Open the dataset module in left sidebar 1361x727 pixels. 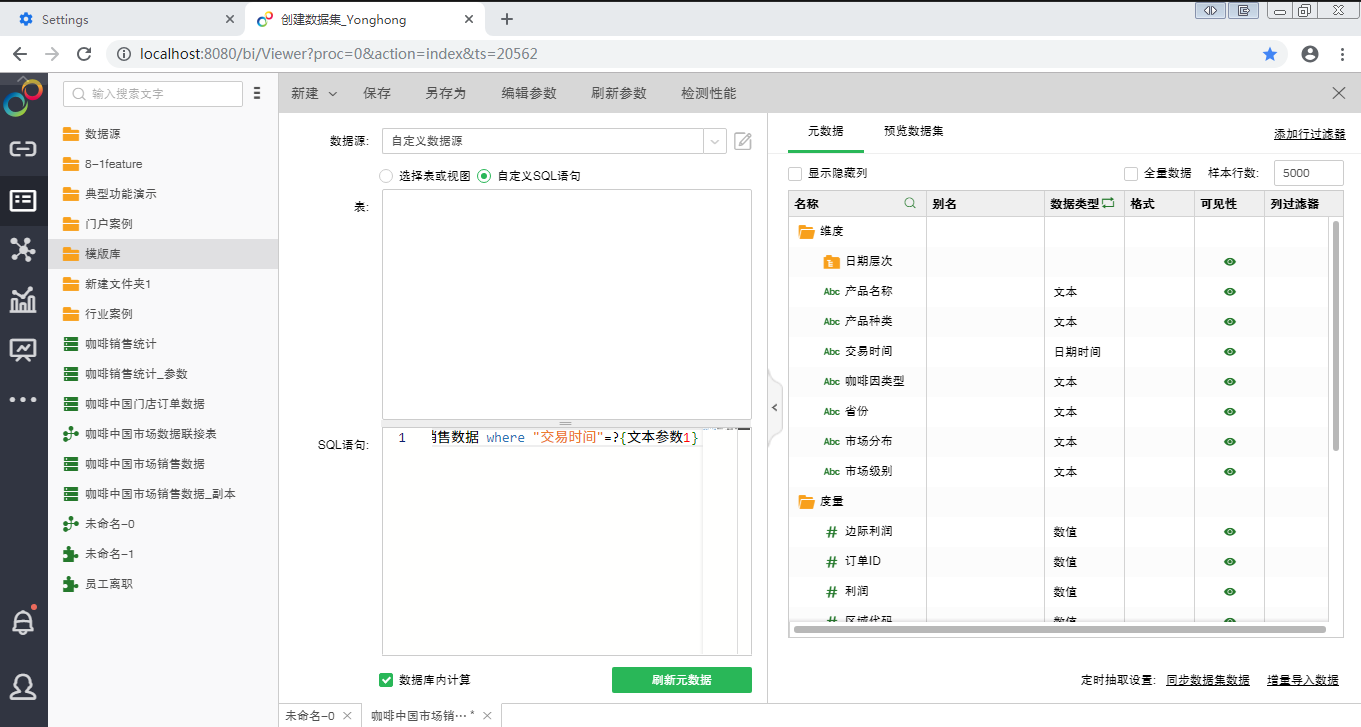(23, 200)
